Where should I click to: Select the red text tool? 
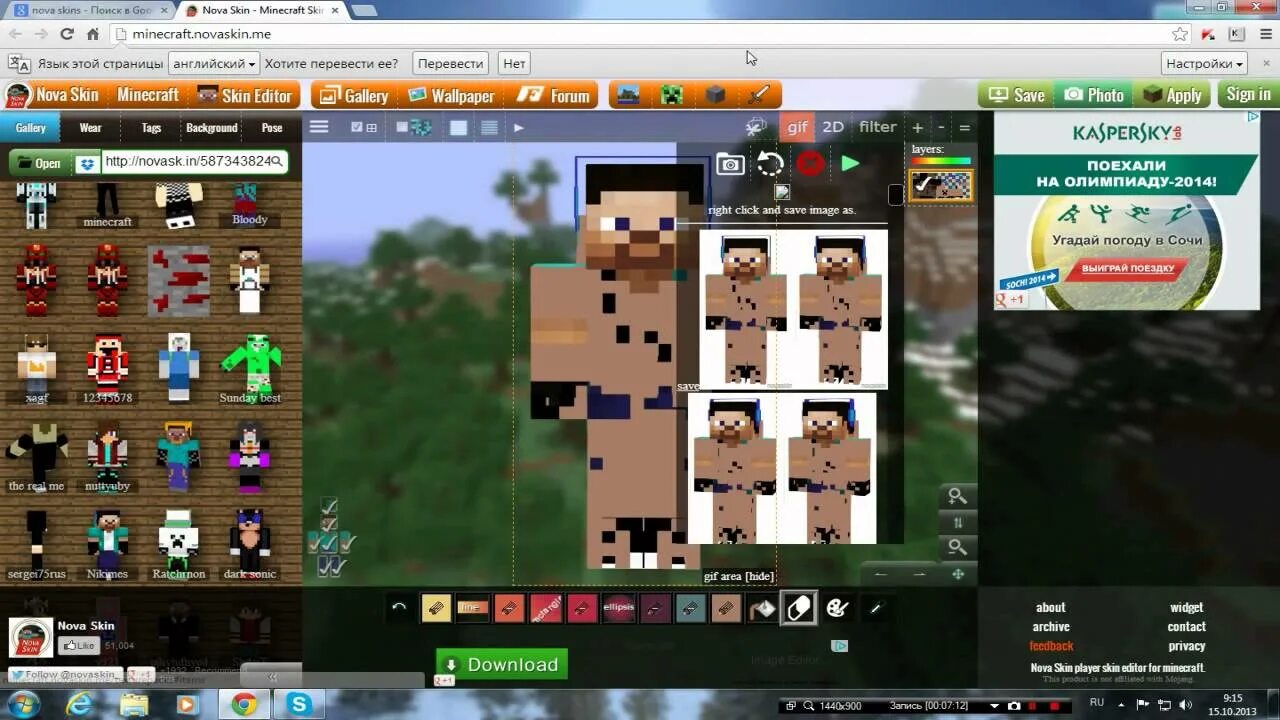545,607
